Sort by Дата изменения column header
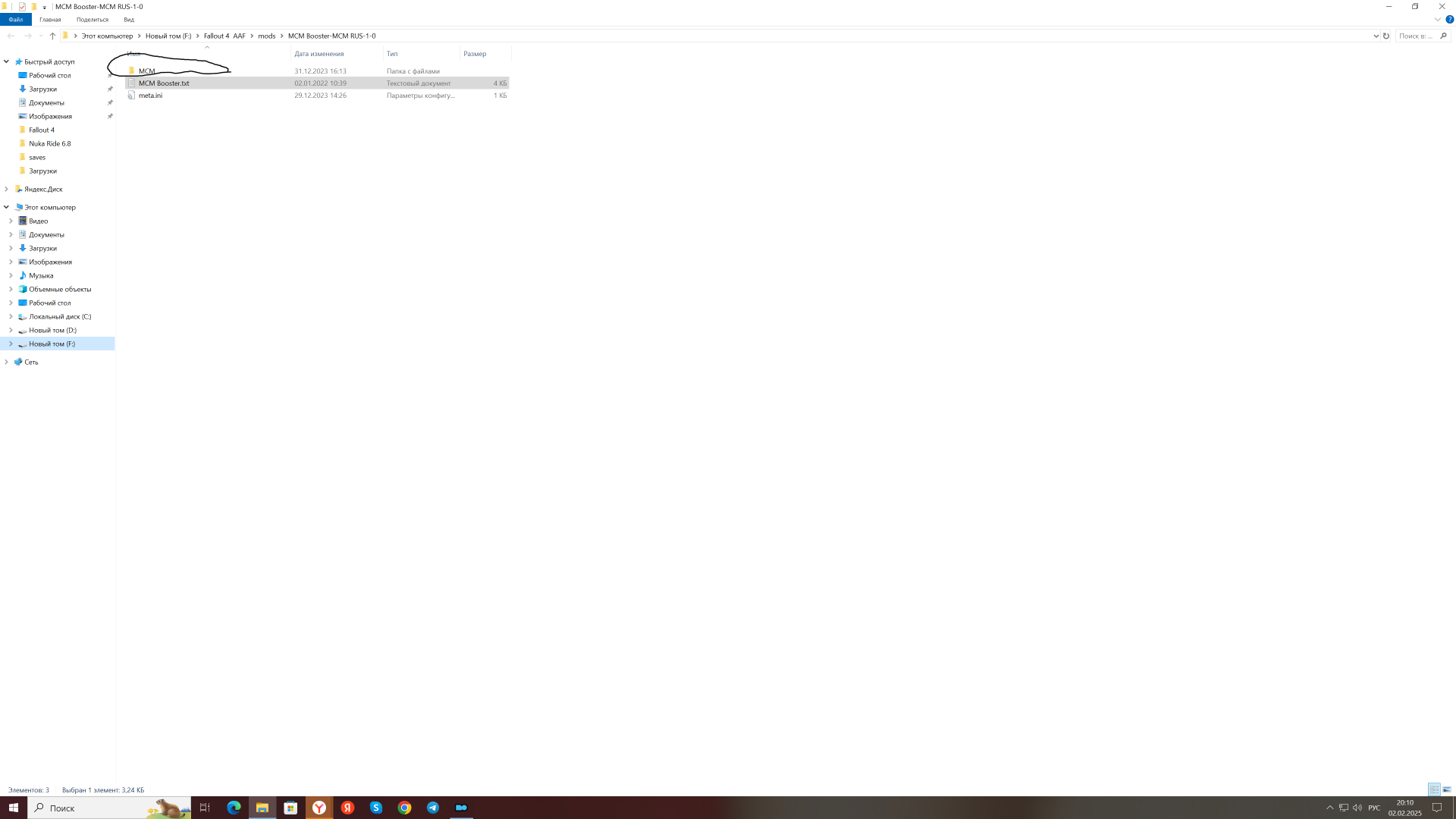 319,54
